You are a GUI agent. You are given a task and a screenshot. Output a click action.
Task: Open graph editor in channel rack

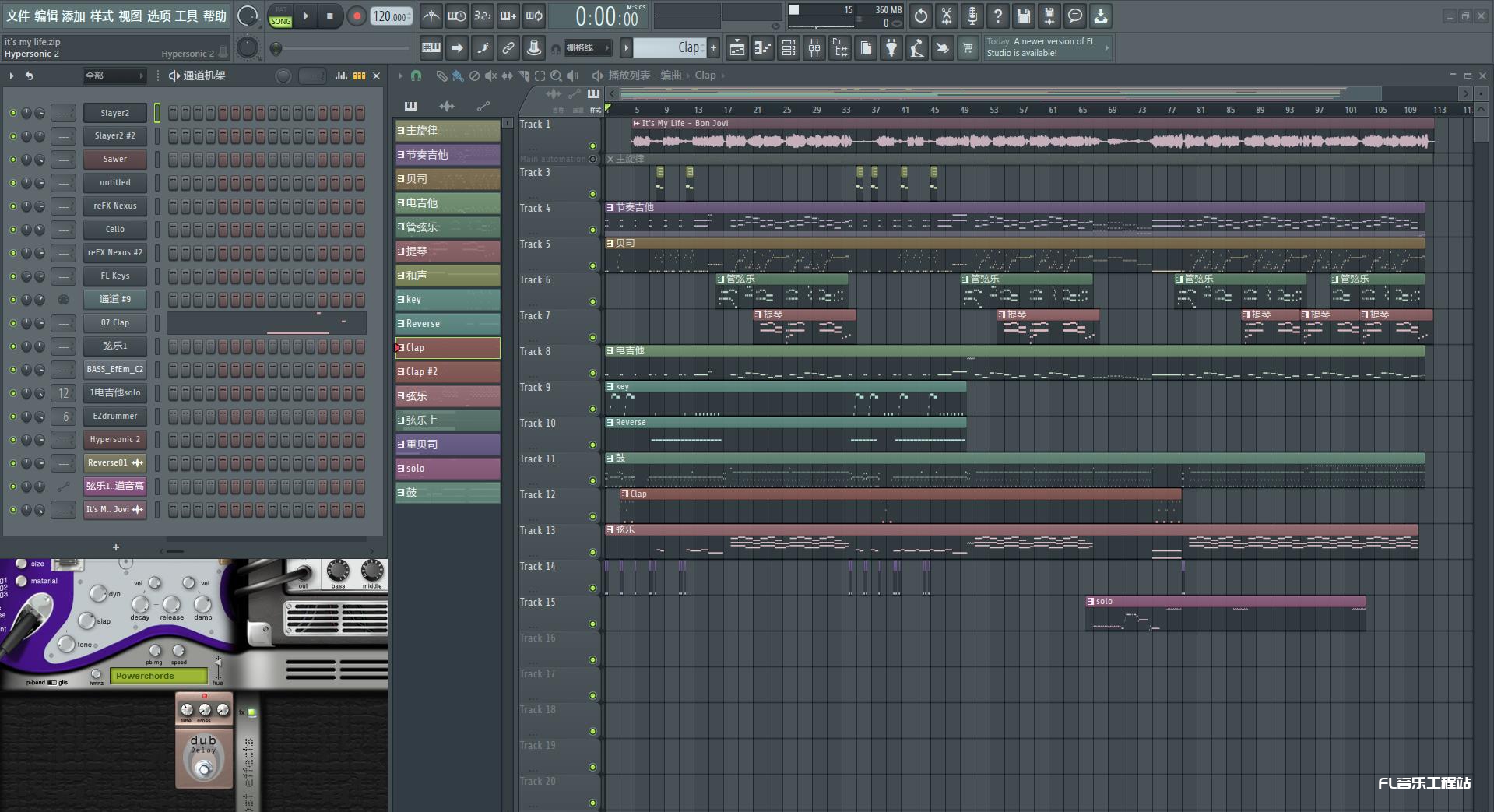click(341, 76)
